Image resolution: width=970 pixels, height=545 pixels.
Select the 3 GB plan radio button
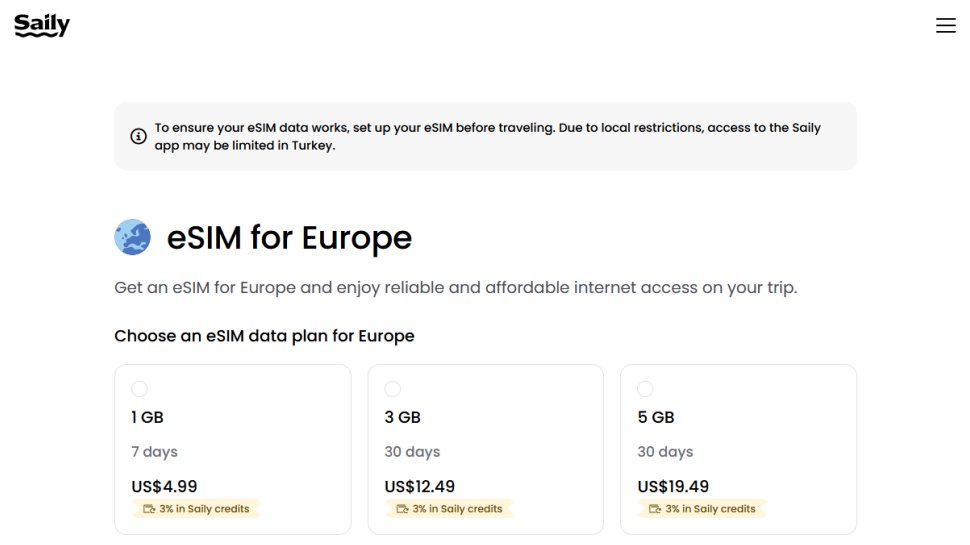pyautogui.click(x=392, y=389)
